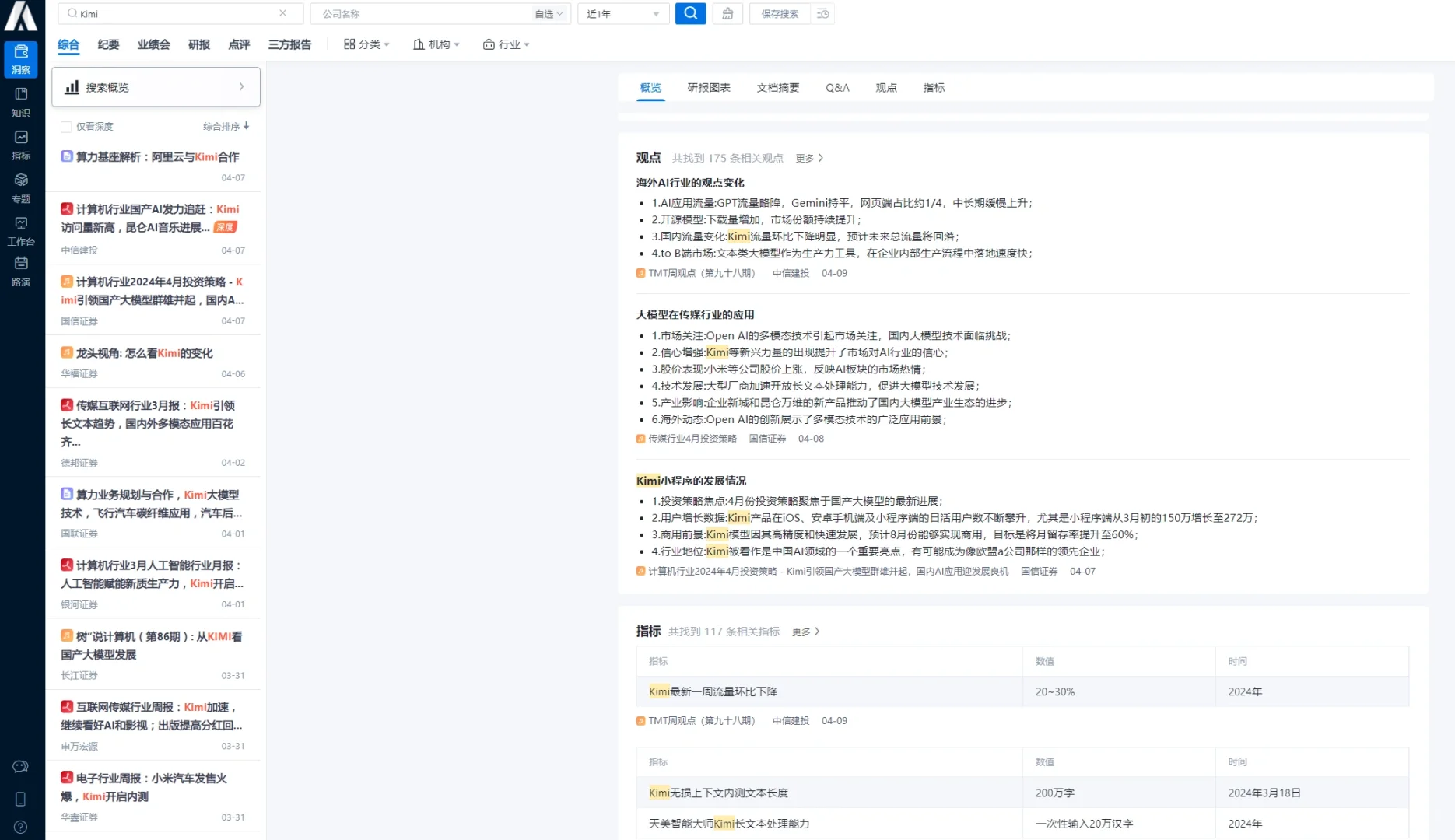
Task: Open the 近1年 time range dropdown
Action: (x=623, y=14)
